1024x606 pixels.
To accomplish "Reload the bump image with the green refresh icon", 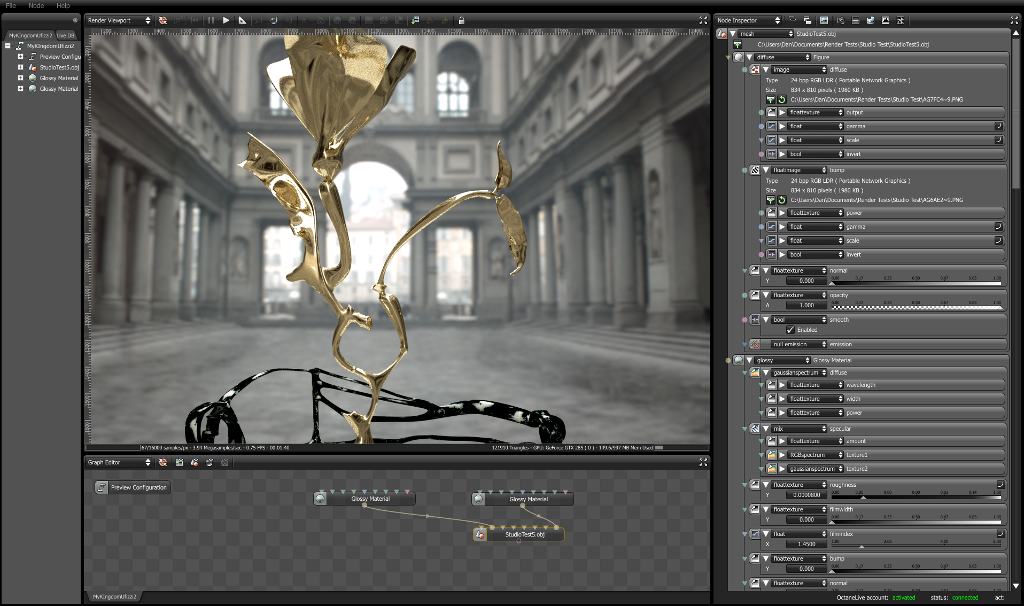I will [781, 200].
